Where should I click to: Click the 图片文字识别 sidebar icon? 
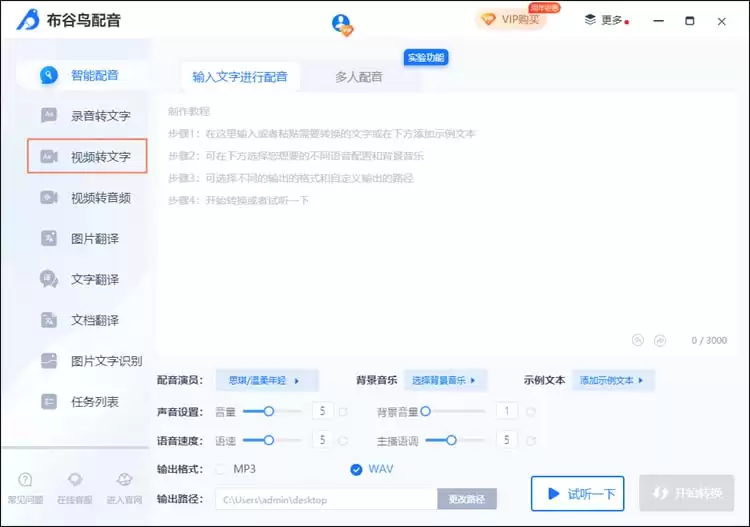pyautogui.click(x=49, y=361)
